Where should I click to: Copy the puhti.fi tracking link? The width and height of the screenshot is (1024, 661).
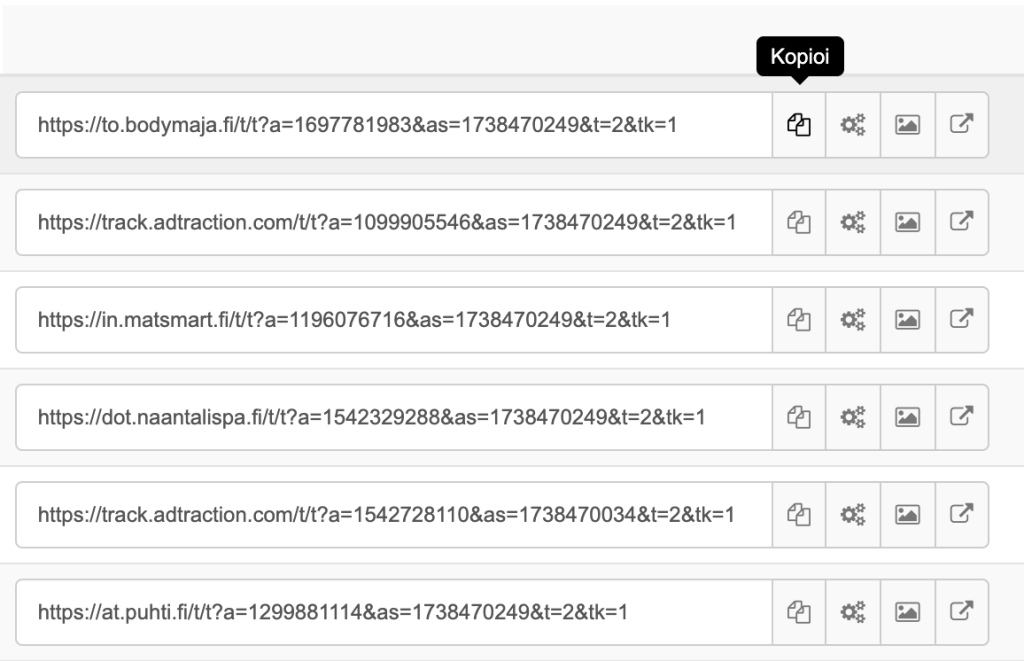[798, 611]
